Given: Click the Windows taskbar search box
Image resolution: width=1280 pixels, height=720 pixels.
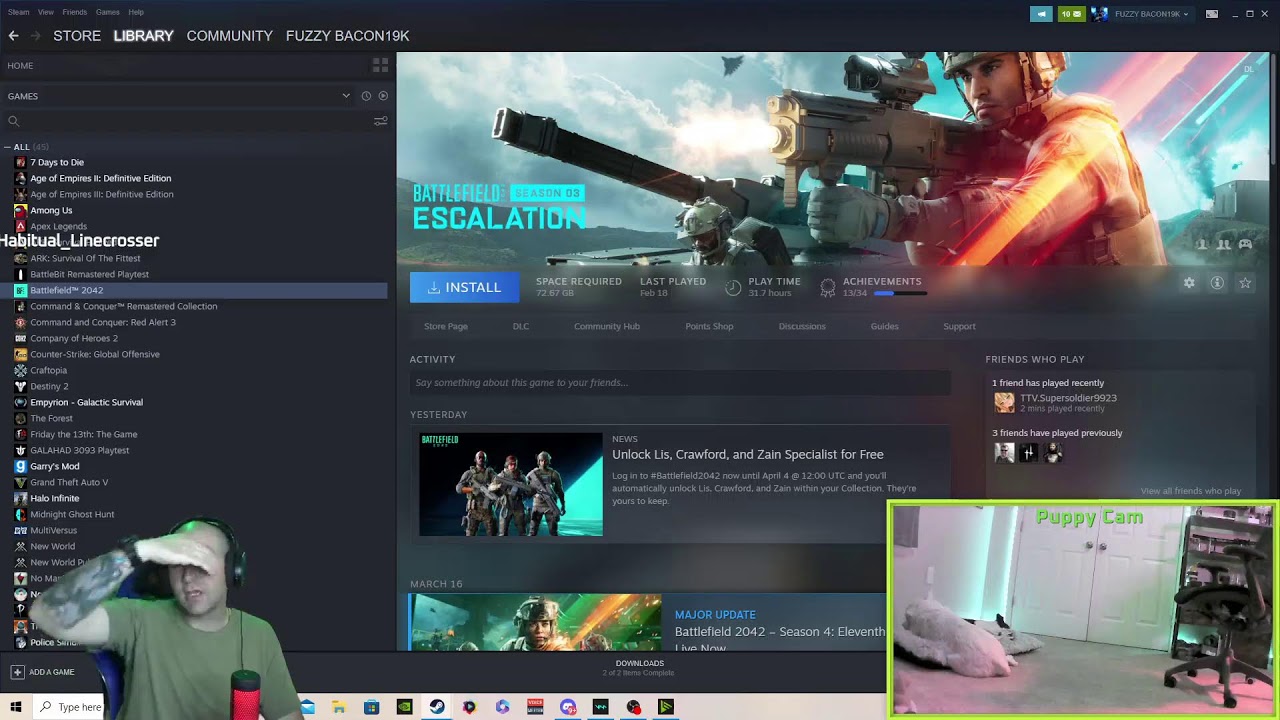Looking at the screenshot, I should pos(68,707).
